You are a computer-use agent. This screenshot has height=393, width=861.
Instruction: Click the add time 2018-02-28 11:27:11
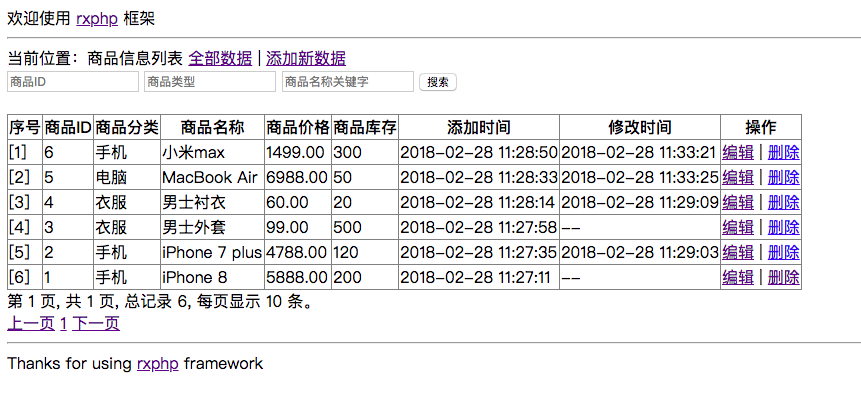tap(479, 278)
